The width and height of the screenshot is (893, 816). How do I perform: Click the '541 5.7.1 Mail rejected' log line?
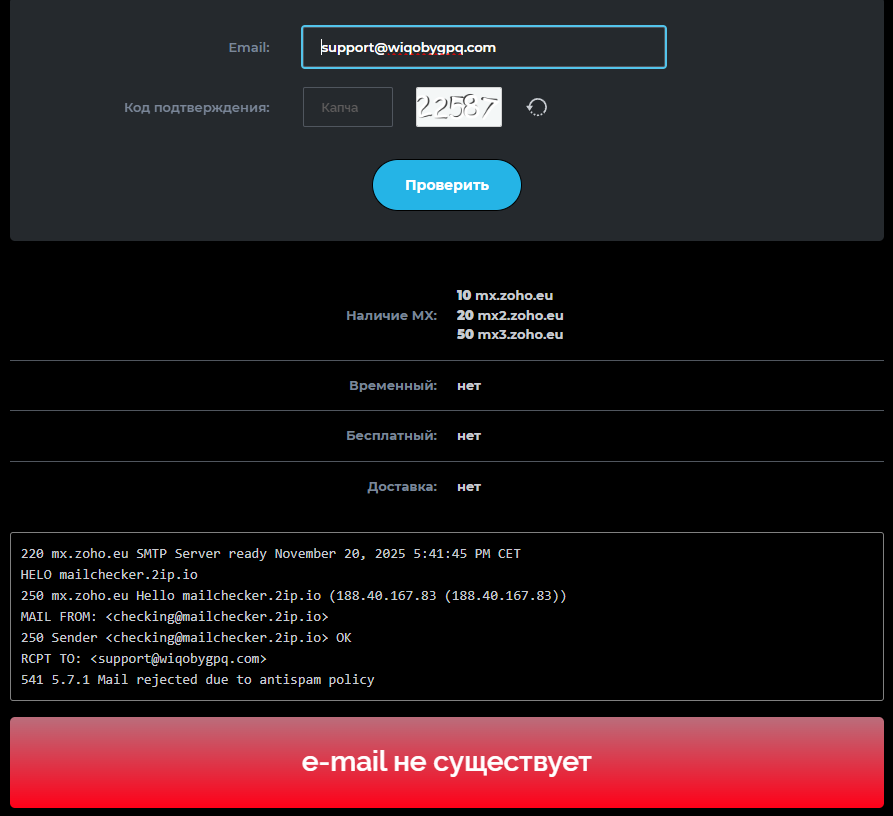tap(196, 679)
